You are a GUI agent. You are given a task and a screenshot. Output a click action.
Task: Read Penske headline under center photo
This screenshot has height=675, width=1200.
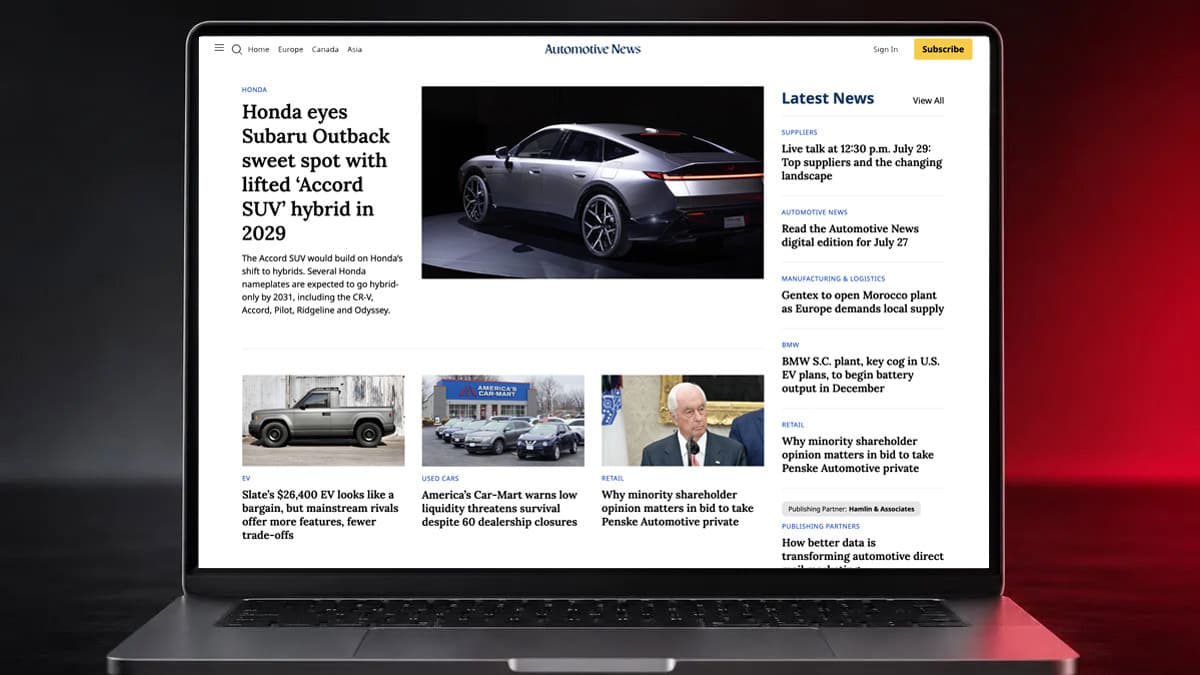tap(677, 508)
